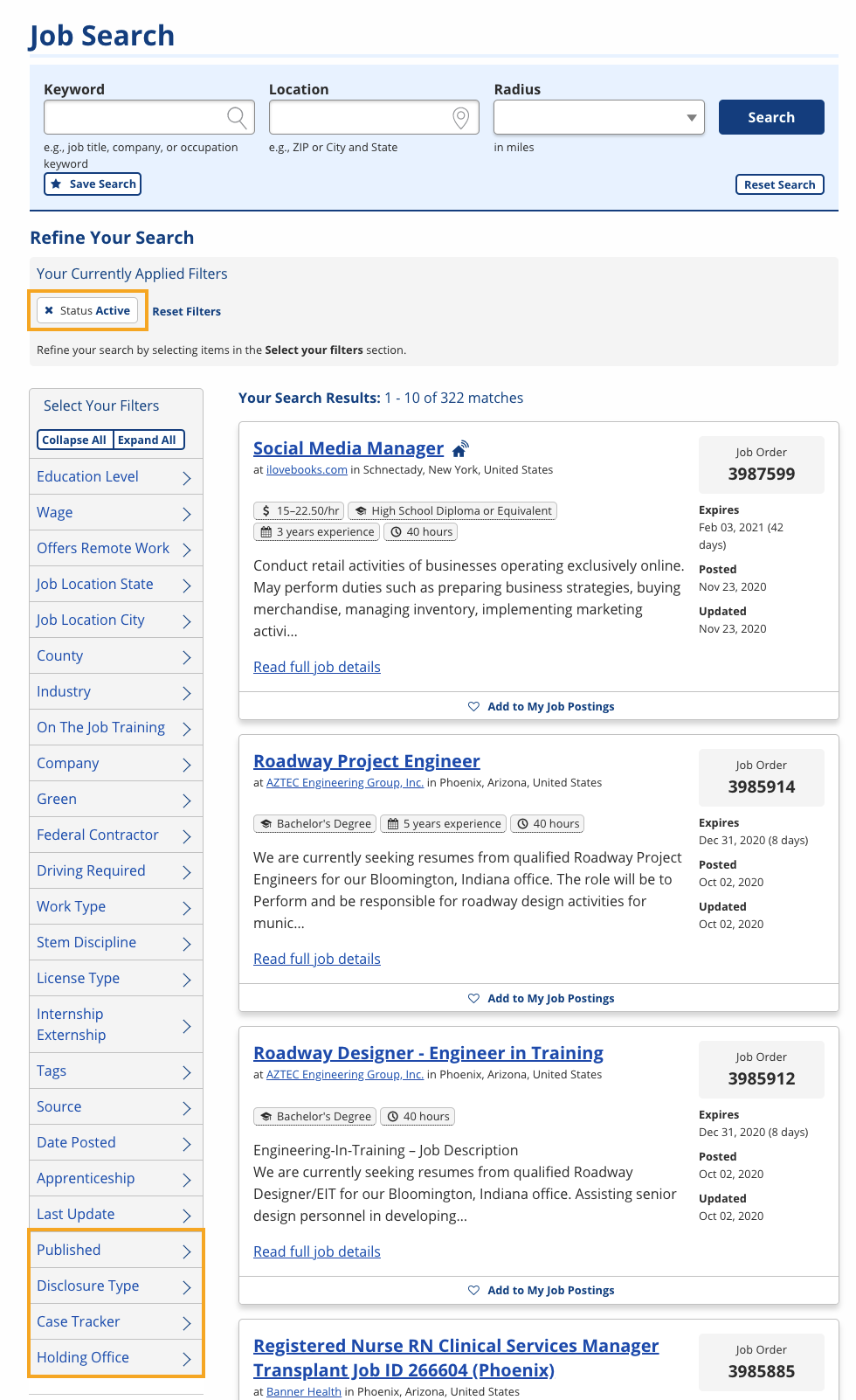The height and width of the screenshot is (1400, 856).
Task: Click the Search button
Action: [771, 117]
